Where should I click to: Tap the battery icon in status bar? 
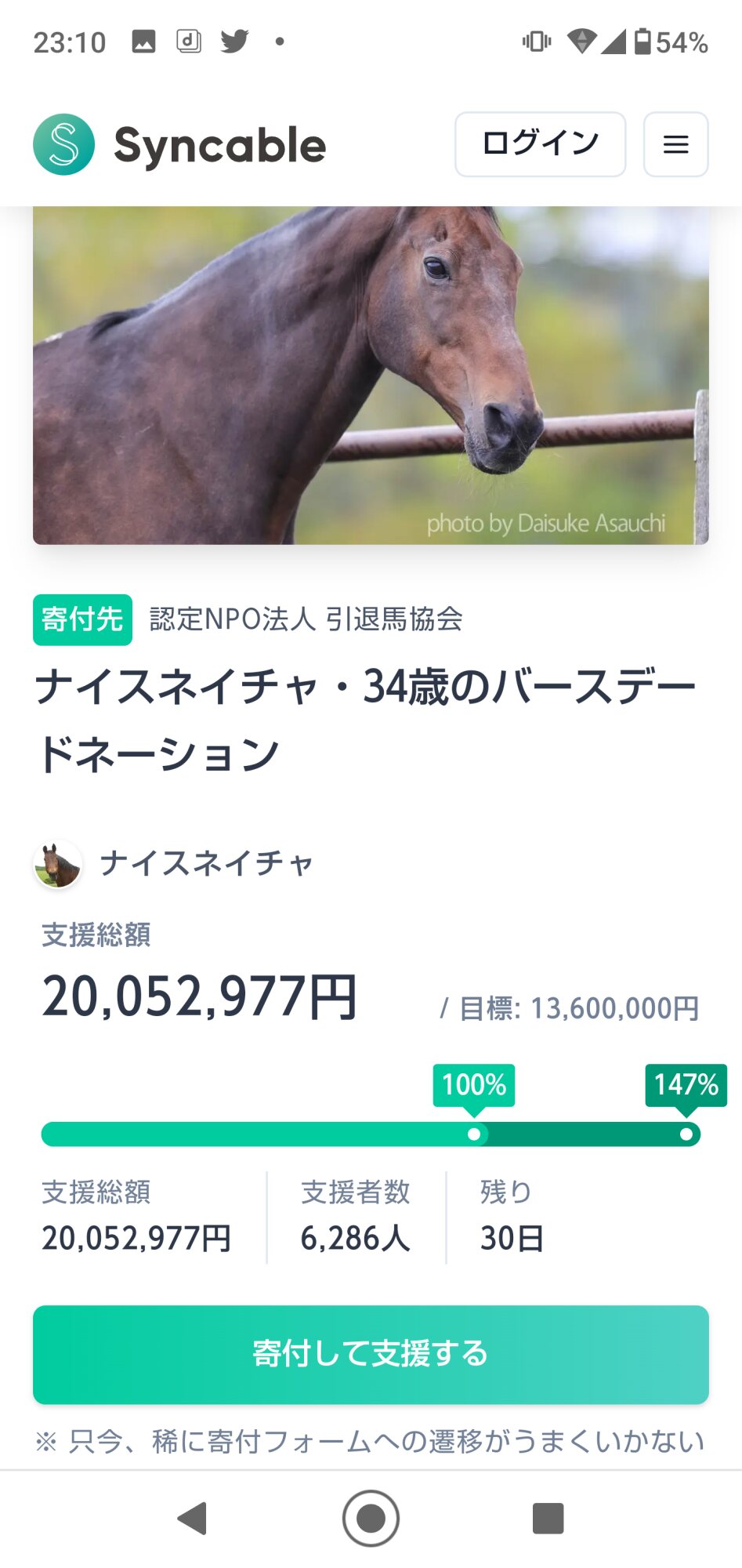pos(642,41)
